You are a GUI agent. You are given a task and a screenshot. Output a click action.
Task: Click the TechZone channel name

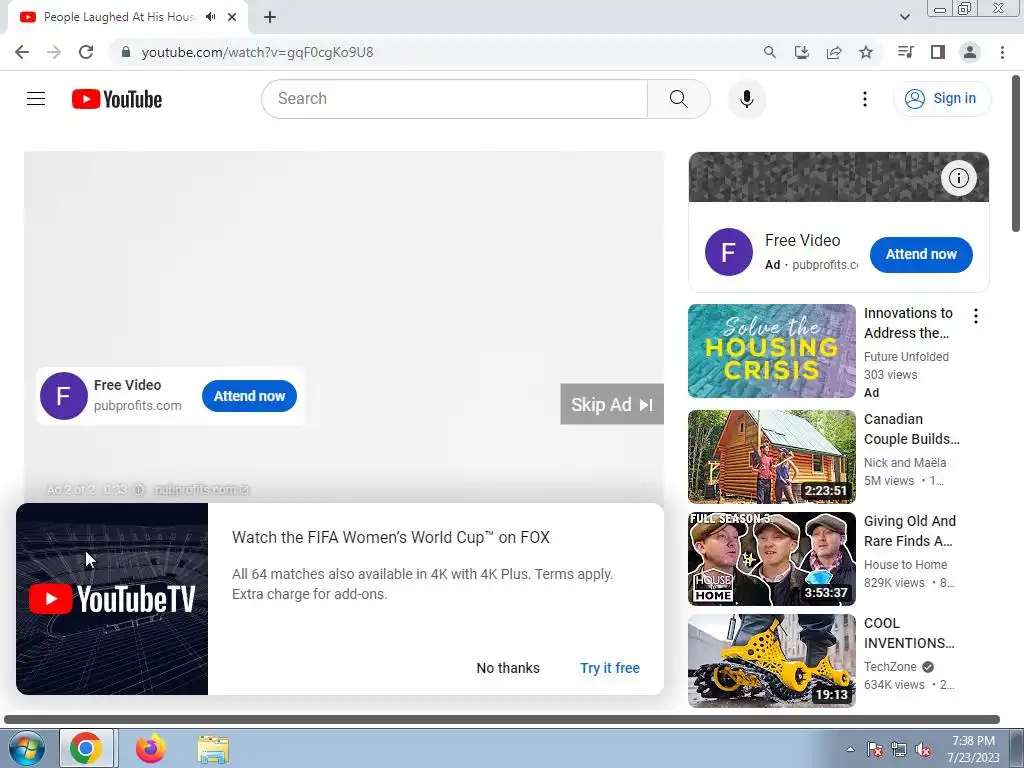(x=890, y=667)
